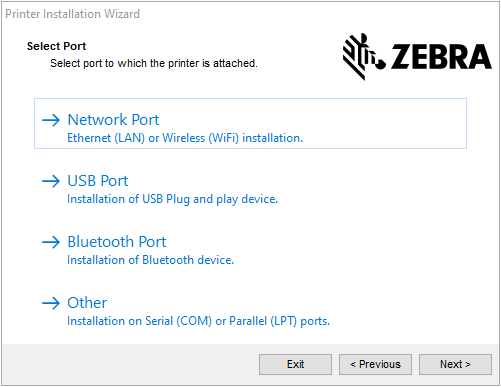
Task: Click the Select port instruction text
Action: 154,63
